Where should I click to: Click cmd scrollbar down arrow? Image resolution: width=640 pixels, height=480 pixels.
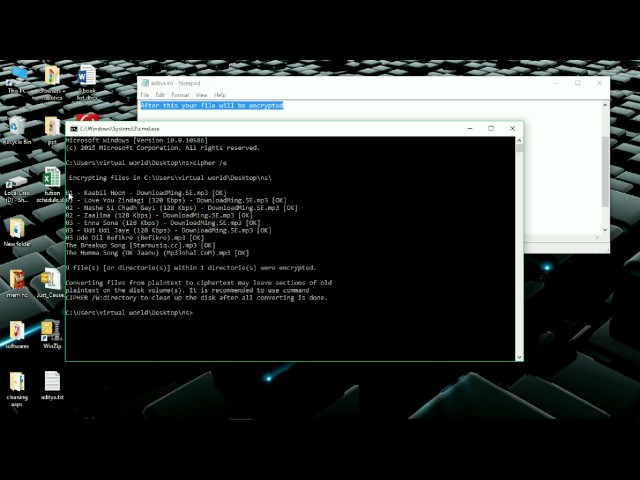(519, 357)
